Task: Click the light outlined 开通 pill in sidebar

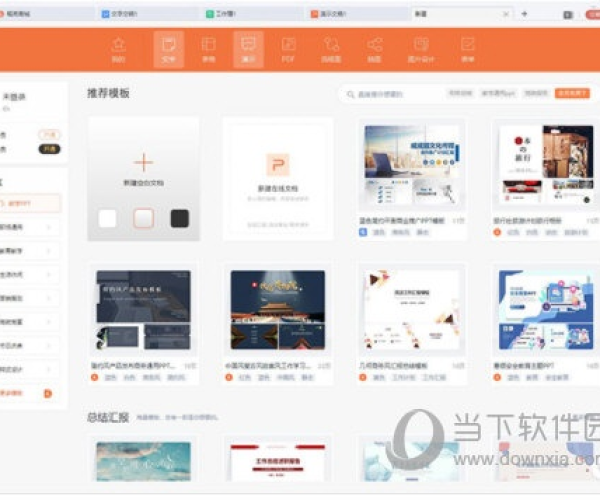Action: pyautogui.click(x=49, y=135)
